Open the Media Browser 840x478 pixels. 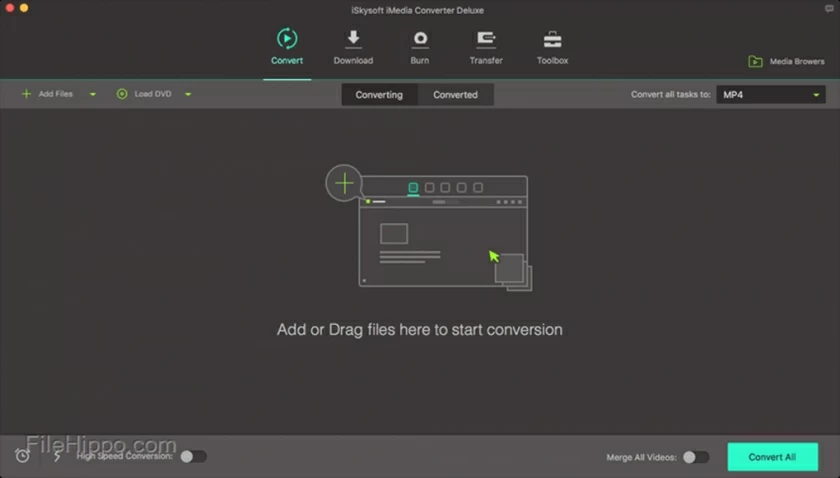[786, 62]
